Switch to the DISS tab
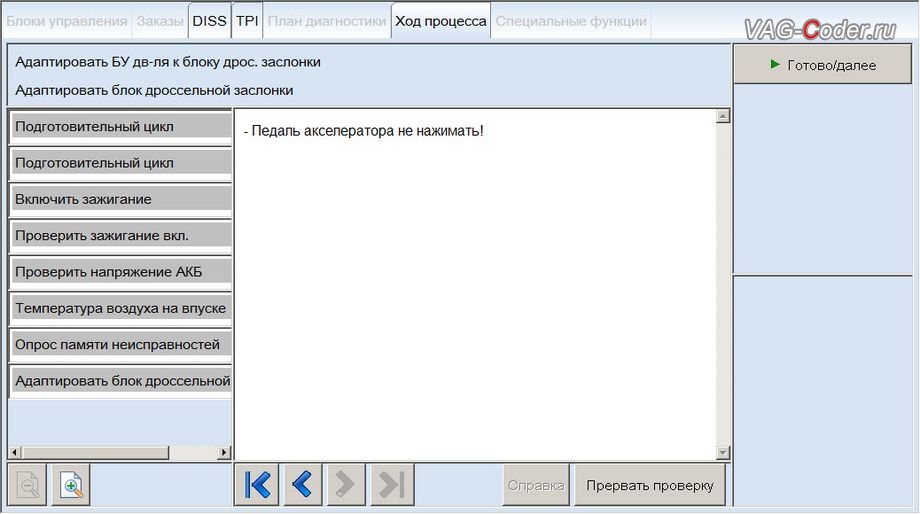Screen dimensions: 920x514 tap(209, 21)
